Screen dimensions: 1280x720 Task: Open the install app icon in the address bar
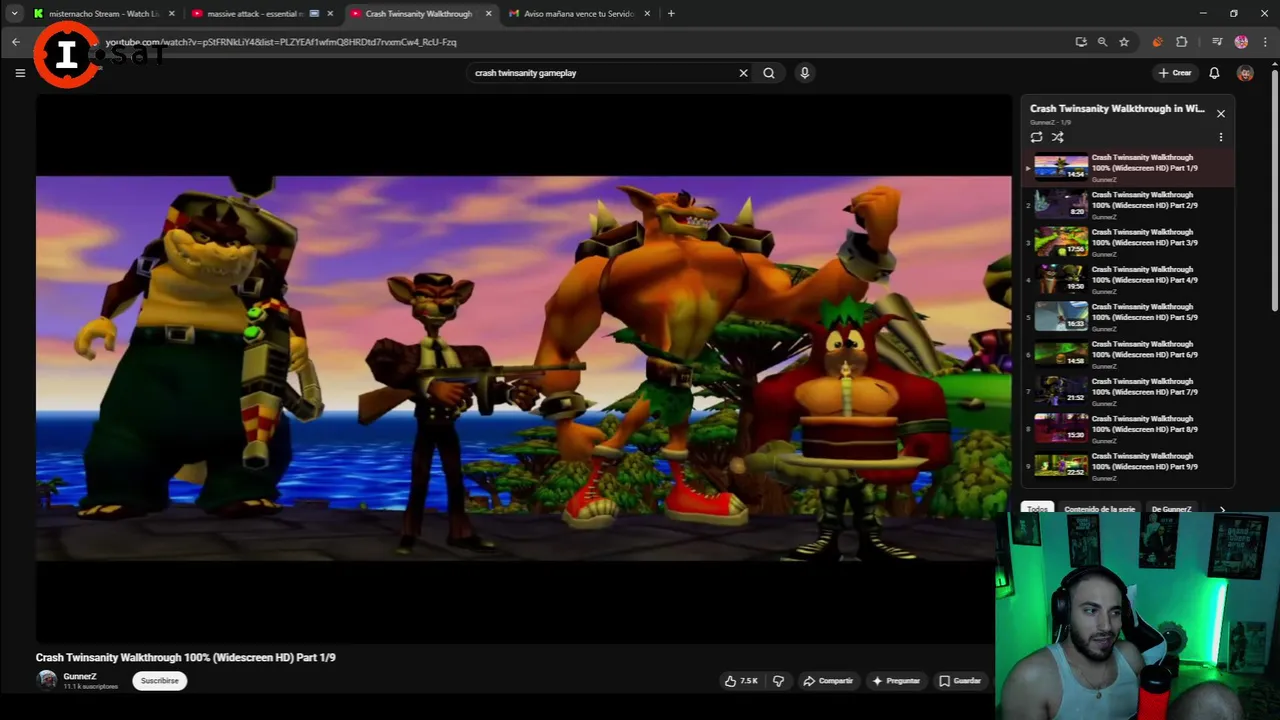coord(1081,42)
